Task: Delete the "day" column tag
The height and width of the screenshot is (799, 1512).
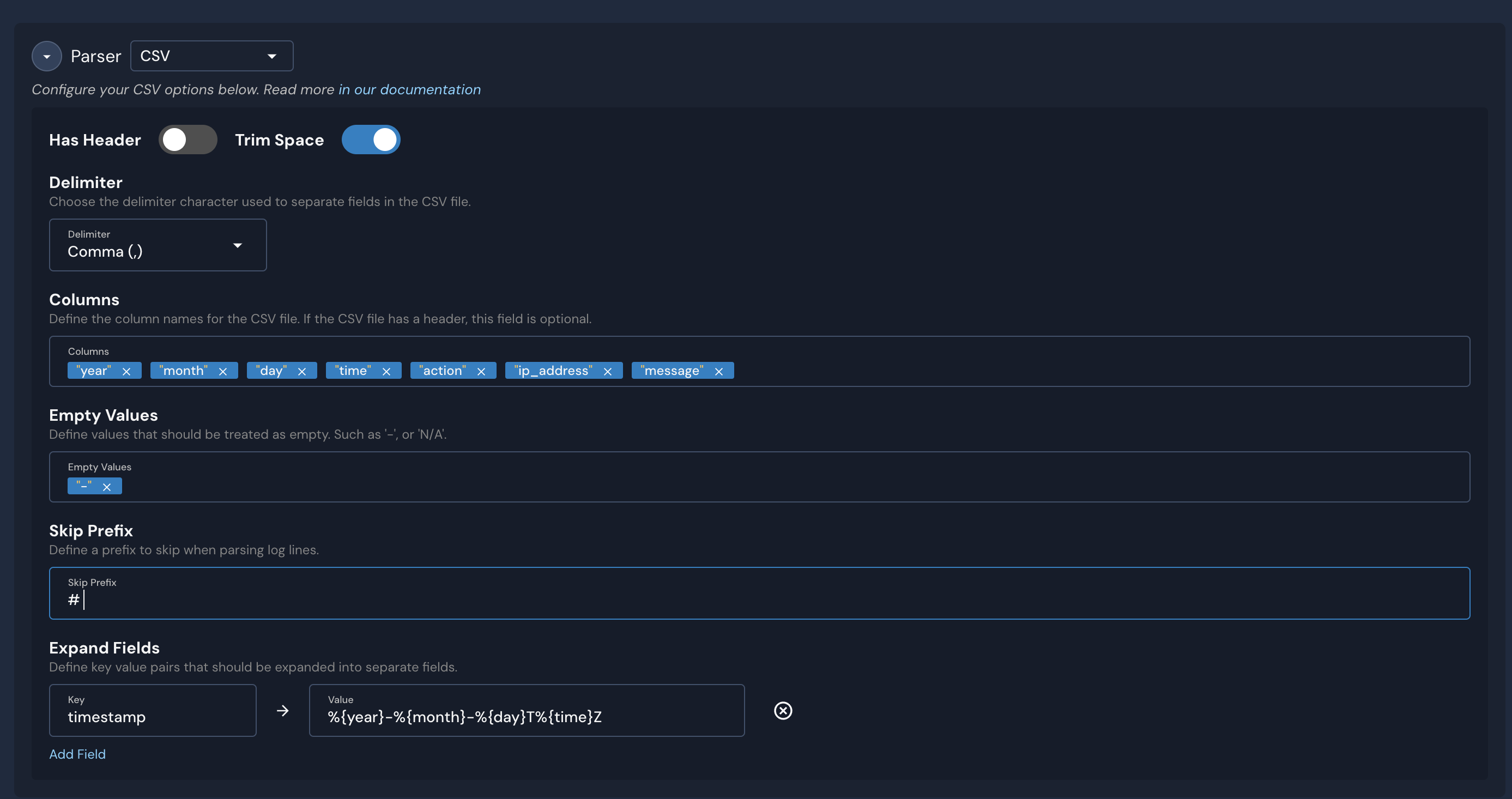Action: pos(302,371)
